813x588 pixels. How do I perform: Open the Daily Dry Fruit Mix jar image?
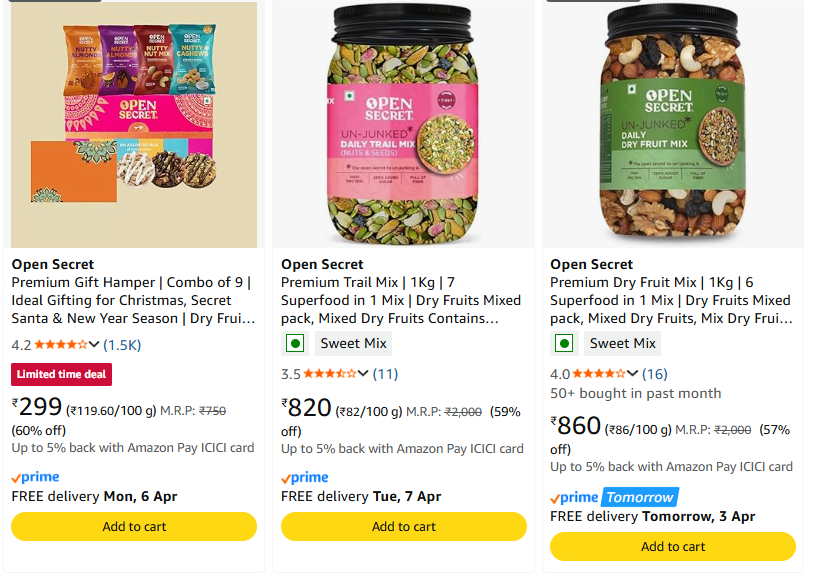coord(672,125)
